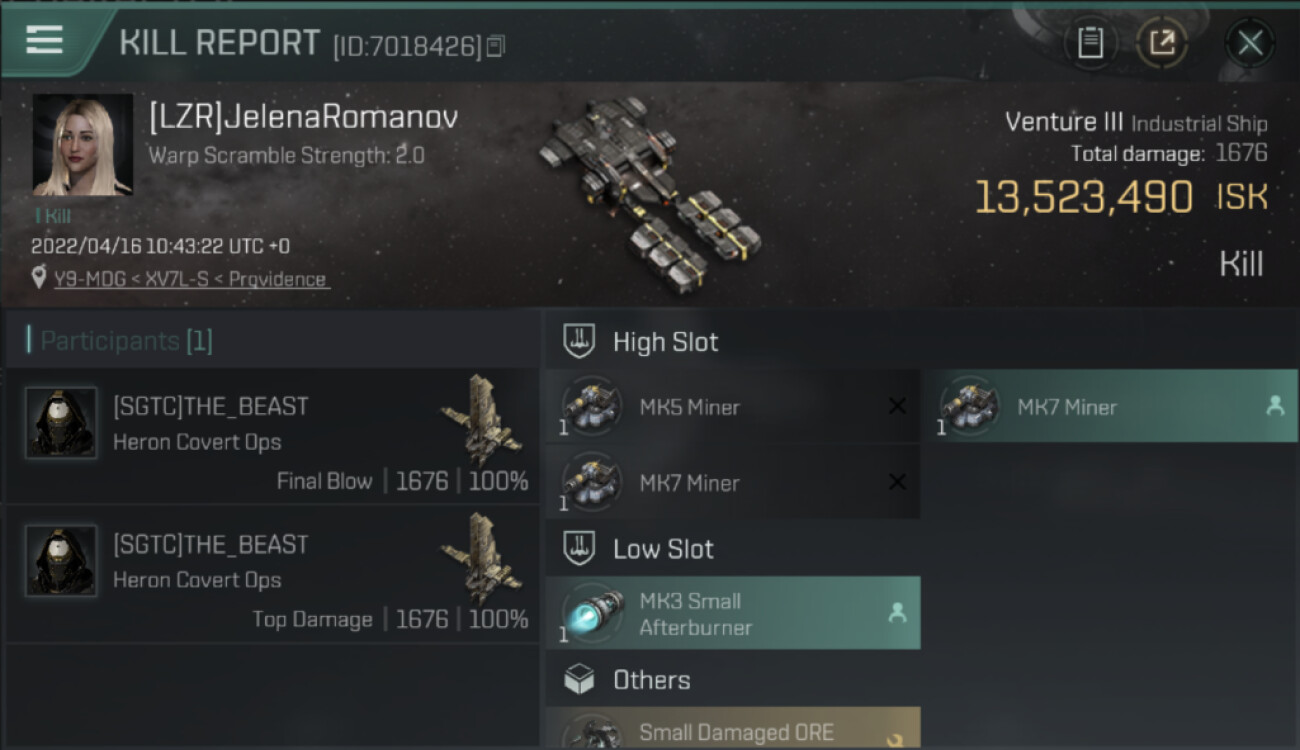Open THE_BEAST Final Blow participant portrait

[61, 423]
